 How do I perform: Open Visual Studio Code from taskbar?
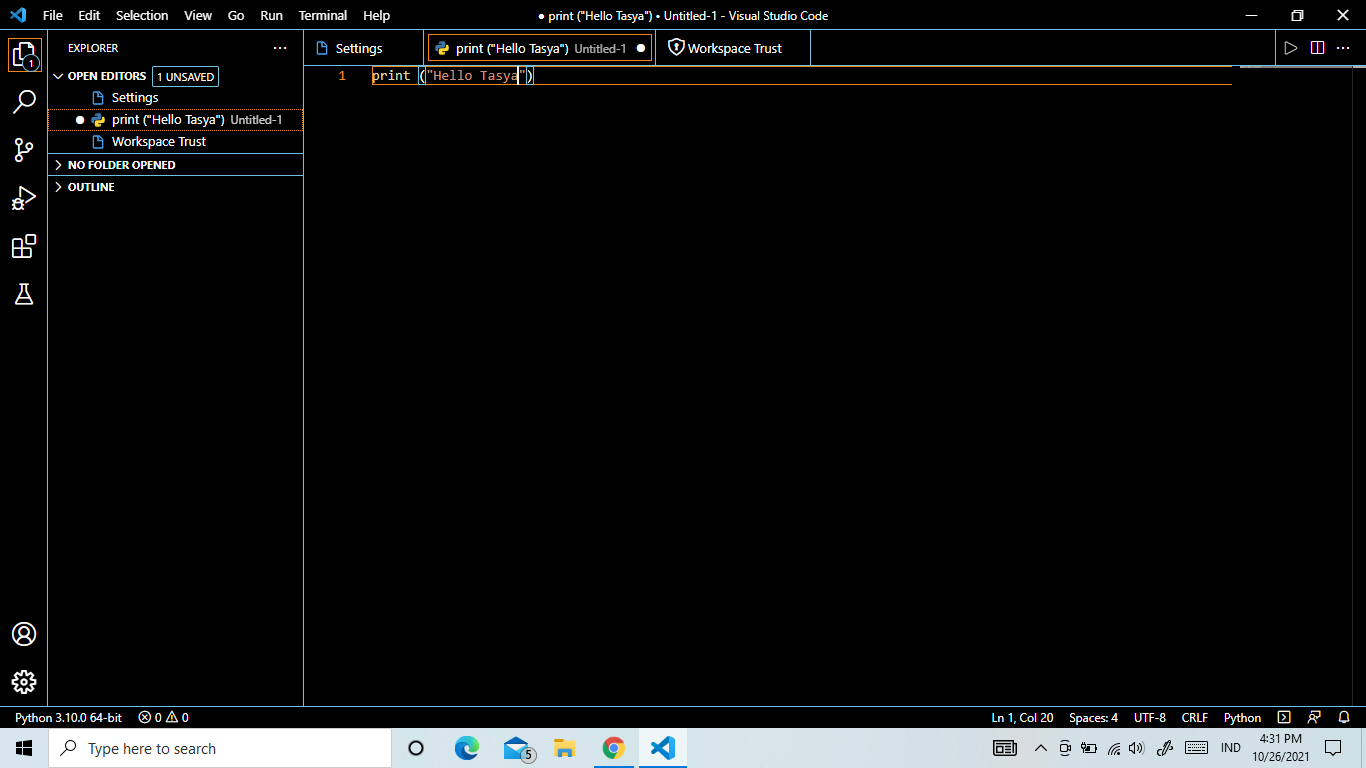pyautogui.click(x=663, y=748)
